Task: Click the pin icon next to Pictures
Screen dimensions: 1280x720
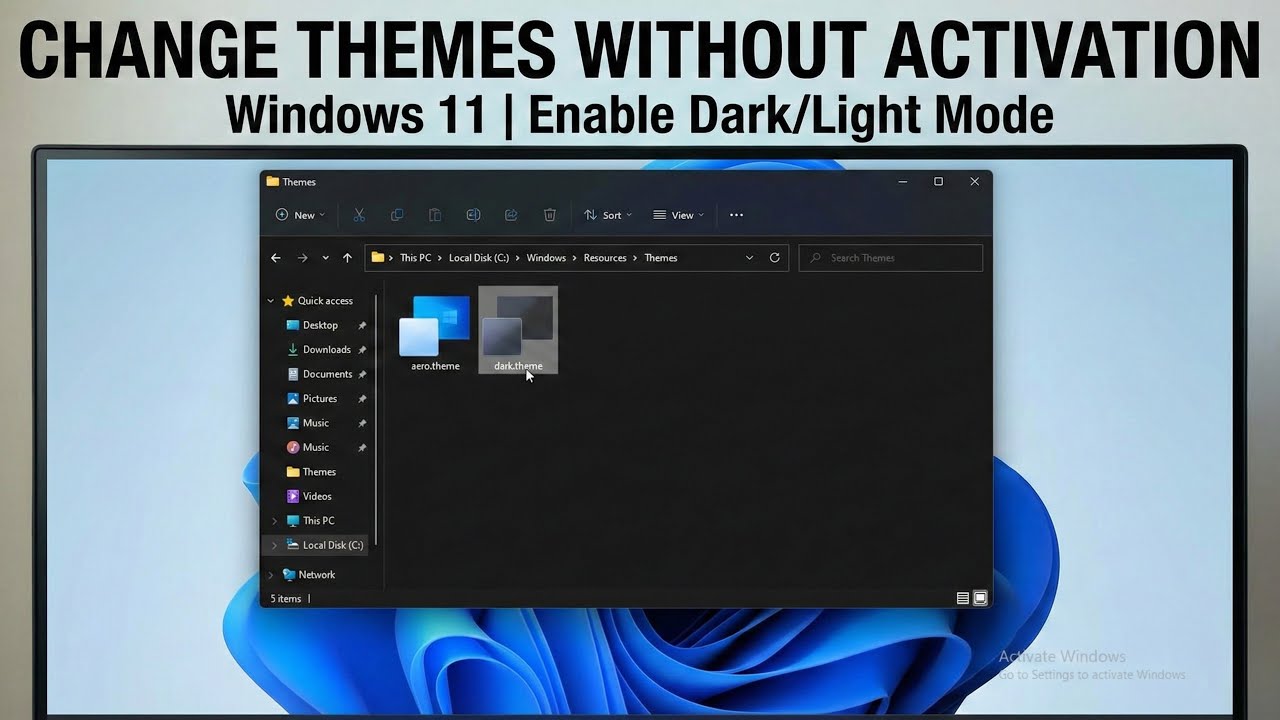Action: (362, 399)
